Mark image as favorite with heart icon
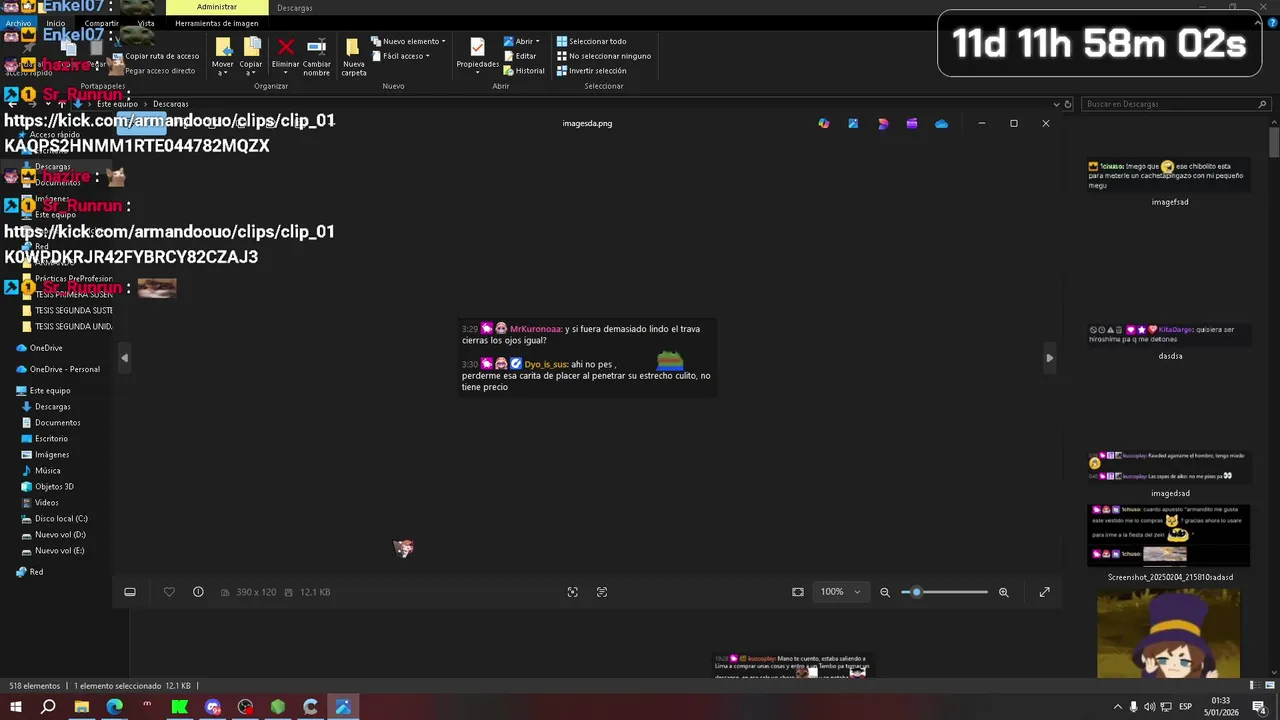The height and width of the screenshot is (720, 1280). tap(169, 592)
